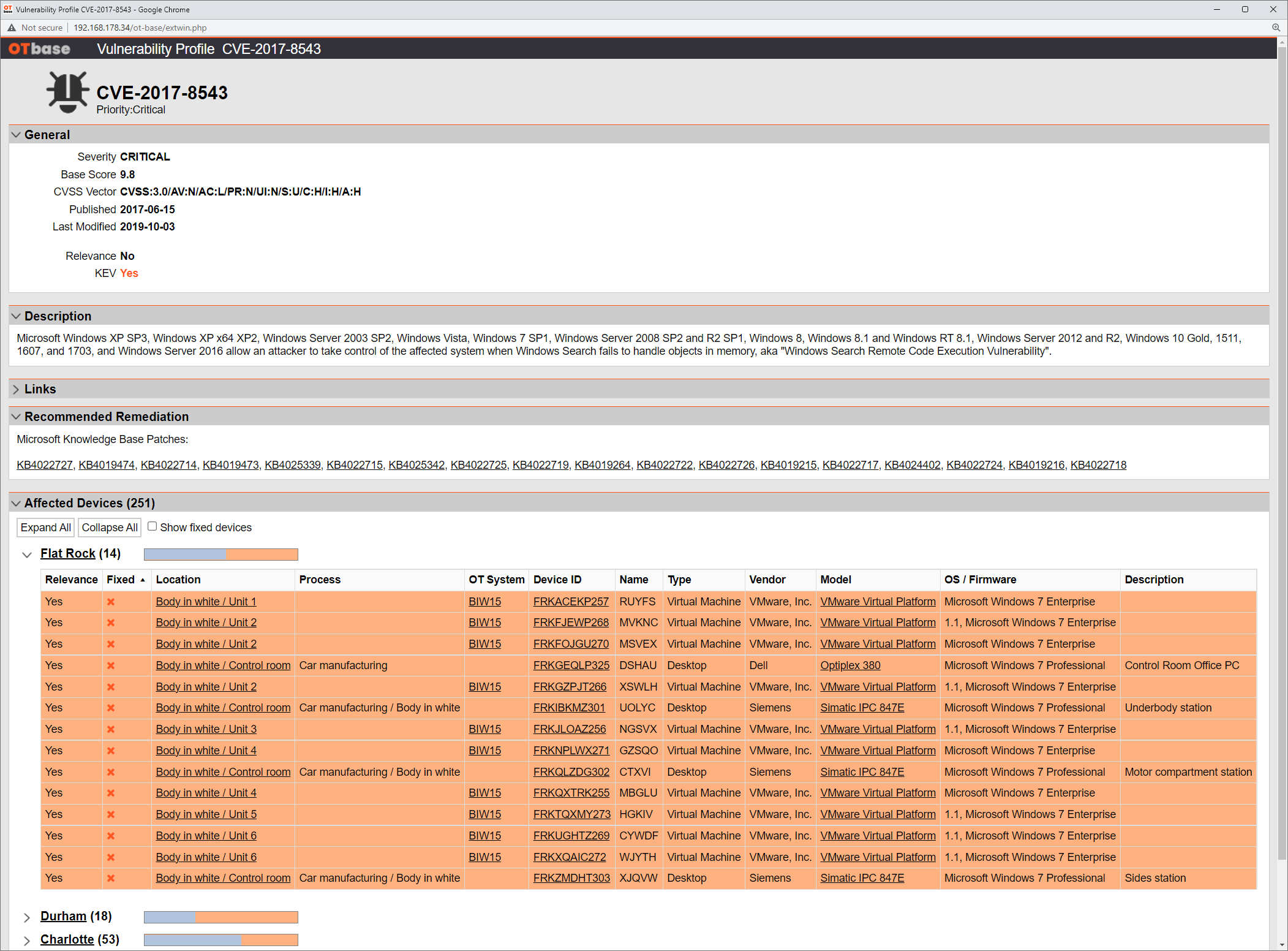
Task: Open Body in white / Unit 1 location
Action: pos(206,602)
